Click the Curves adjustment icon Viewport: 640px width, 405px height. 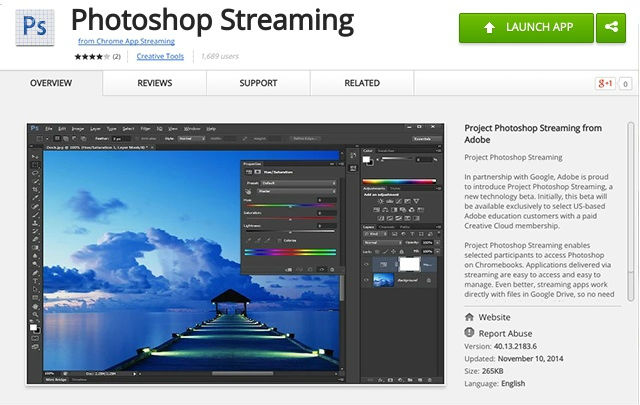pos(398,201)
